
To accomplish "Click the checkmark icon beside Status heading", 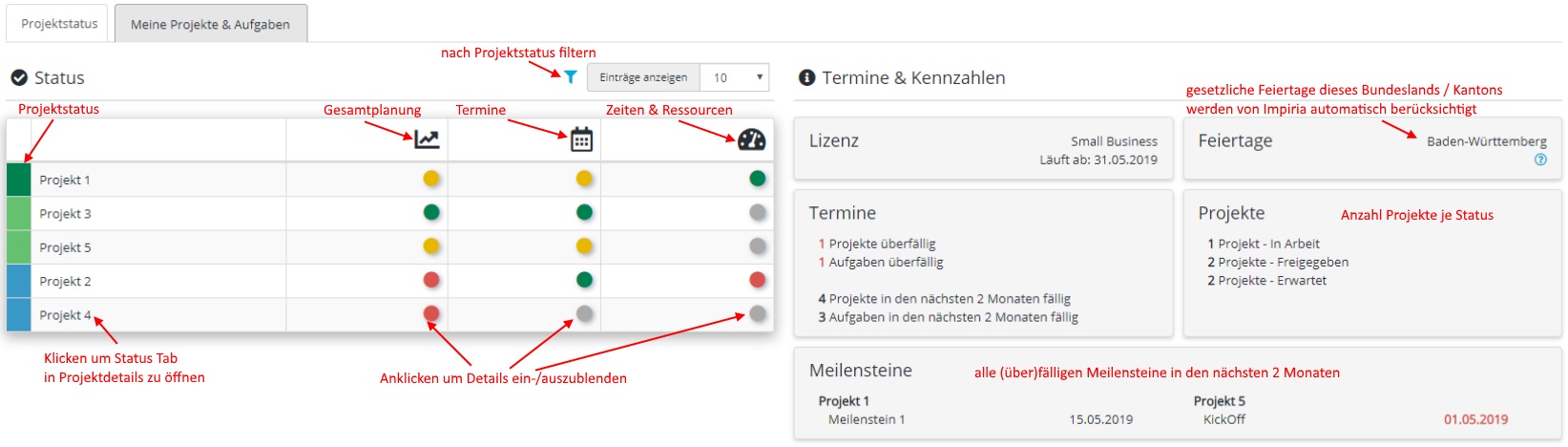I will click(19, 78).
